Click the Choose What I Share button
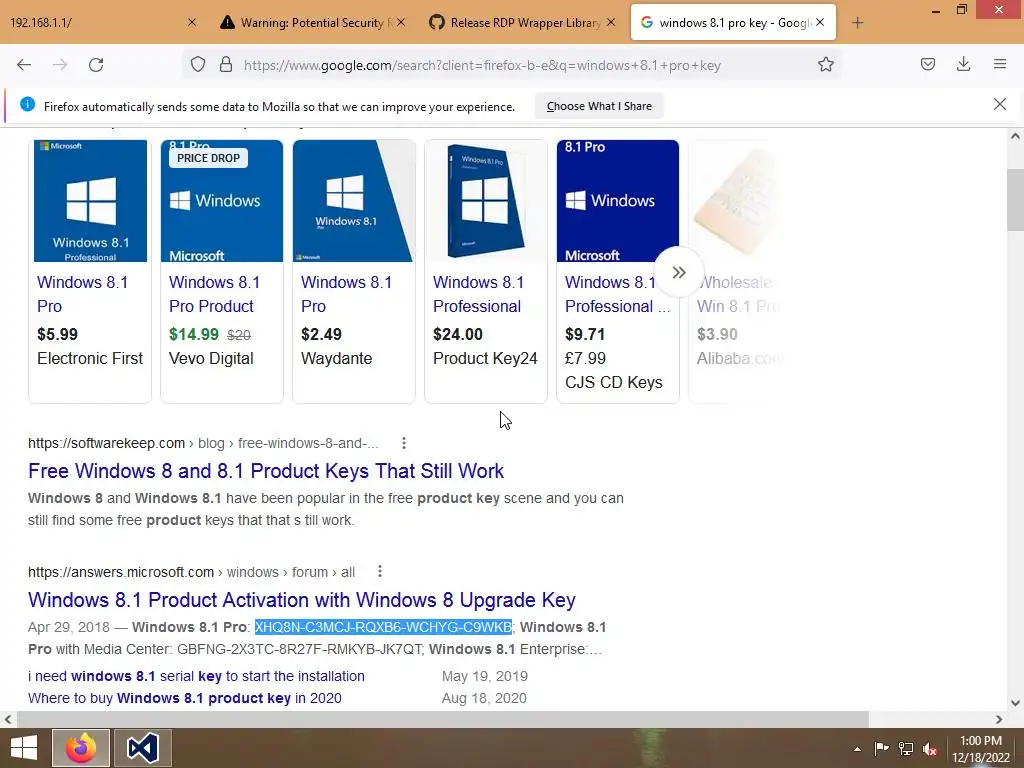This screenshot has width=1024, height=768. tap(599, 106)
